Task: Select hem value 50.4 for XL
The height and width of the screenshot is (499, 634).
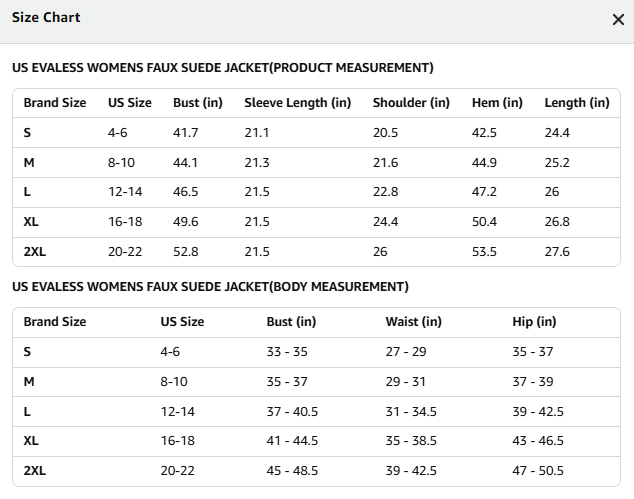Action: click(x=484, y=222)
